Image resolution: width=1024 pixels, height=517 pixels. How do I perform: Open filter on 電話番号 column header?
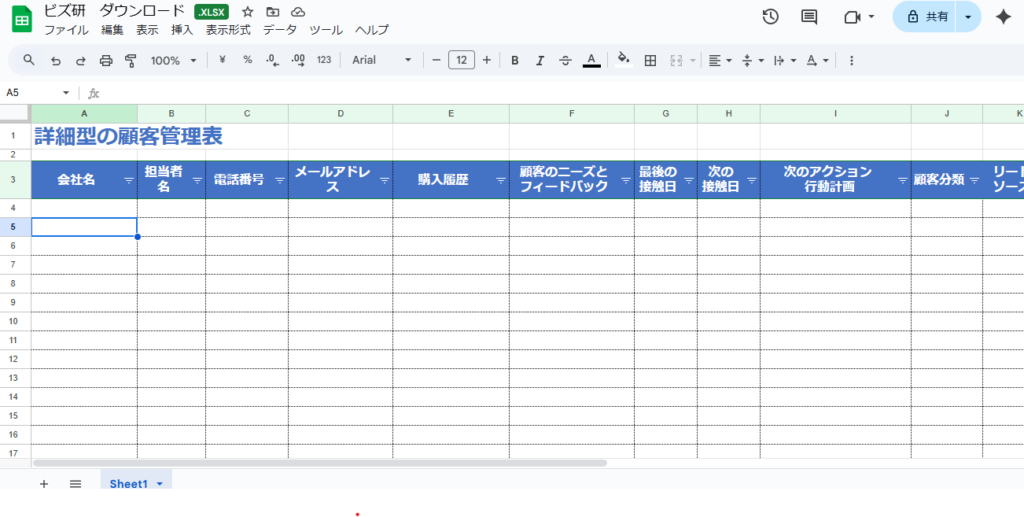(280, 181)
